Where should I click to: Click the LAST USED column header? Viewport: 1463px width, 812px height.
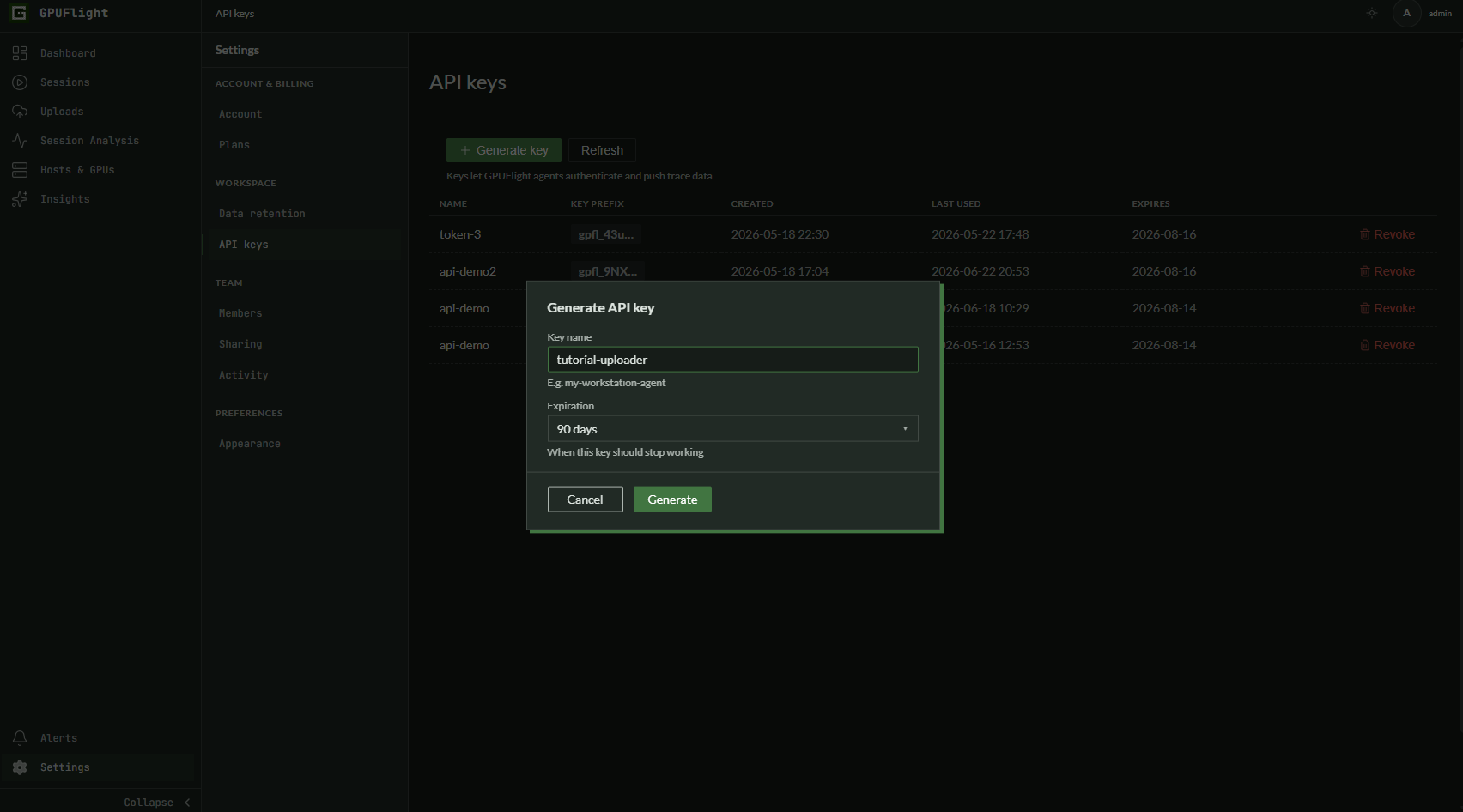(x=956, y=204)
